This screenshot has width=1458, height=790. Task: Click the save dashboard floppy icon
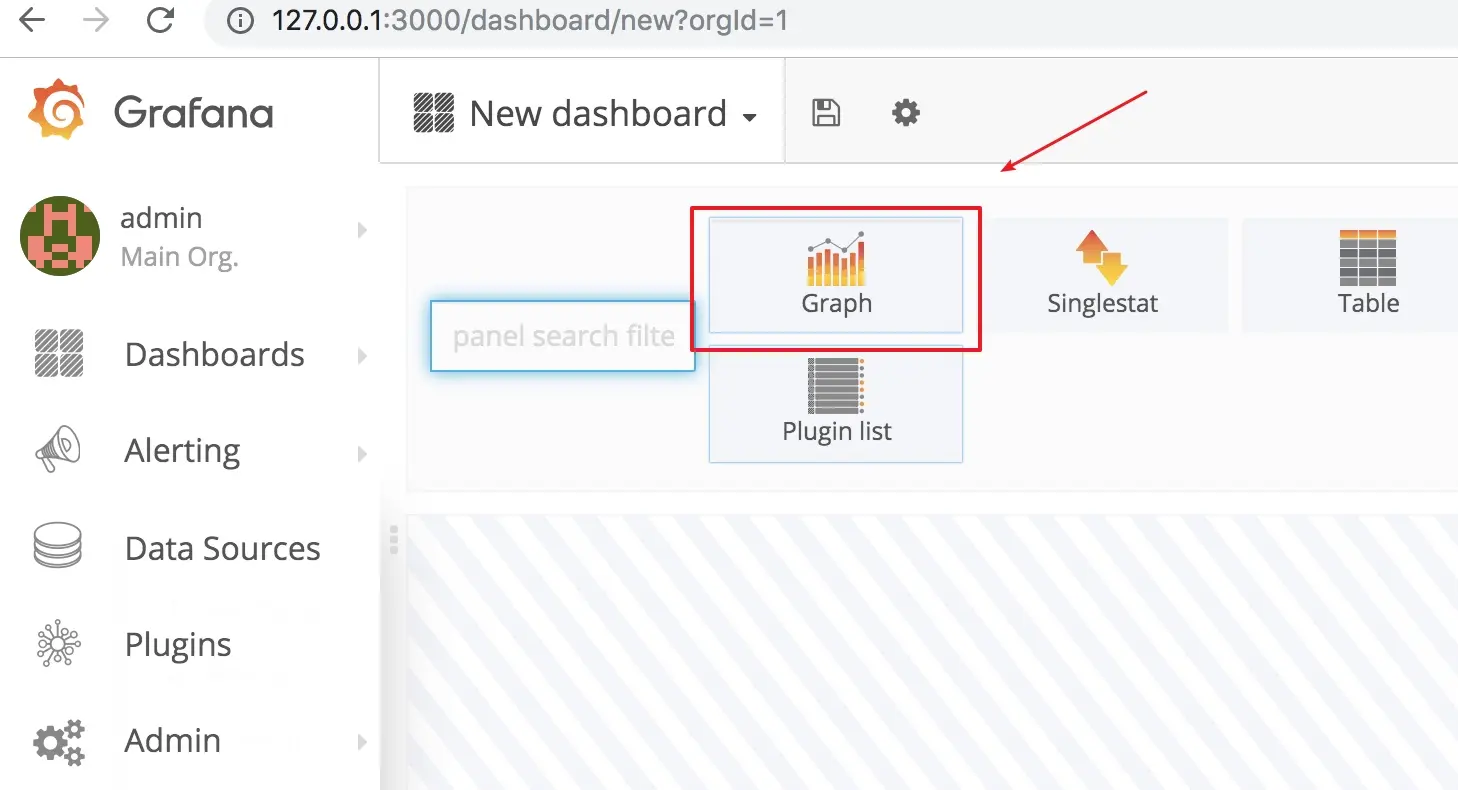826,113
